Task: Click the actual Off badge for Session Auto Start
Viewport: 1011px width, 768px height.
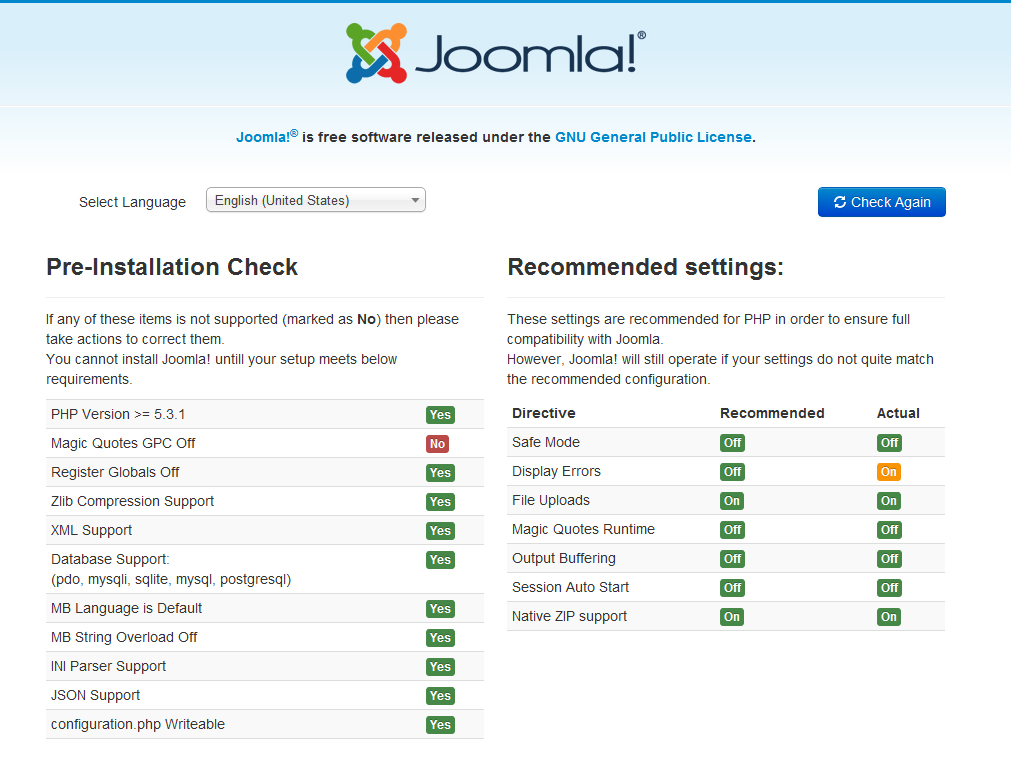Action: tap(889, 588)
